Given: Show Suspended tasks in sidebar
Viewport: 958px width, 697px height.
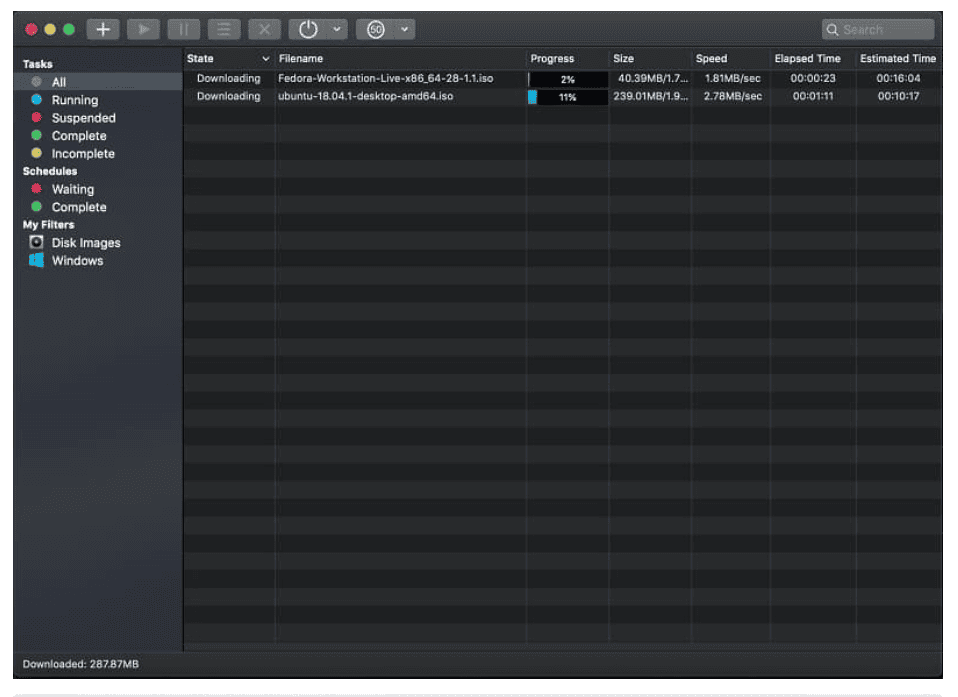Looking at the screenshot, I should (x=84, y=118).
